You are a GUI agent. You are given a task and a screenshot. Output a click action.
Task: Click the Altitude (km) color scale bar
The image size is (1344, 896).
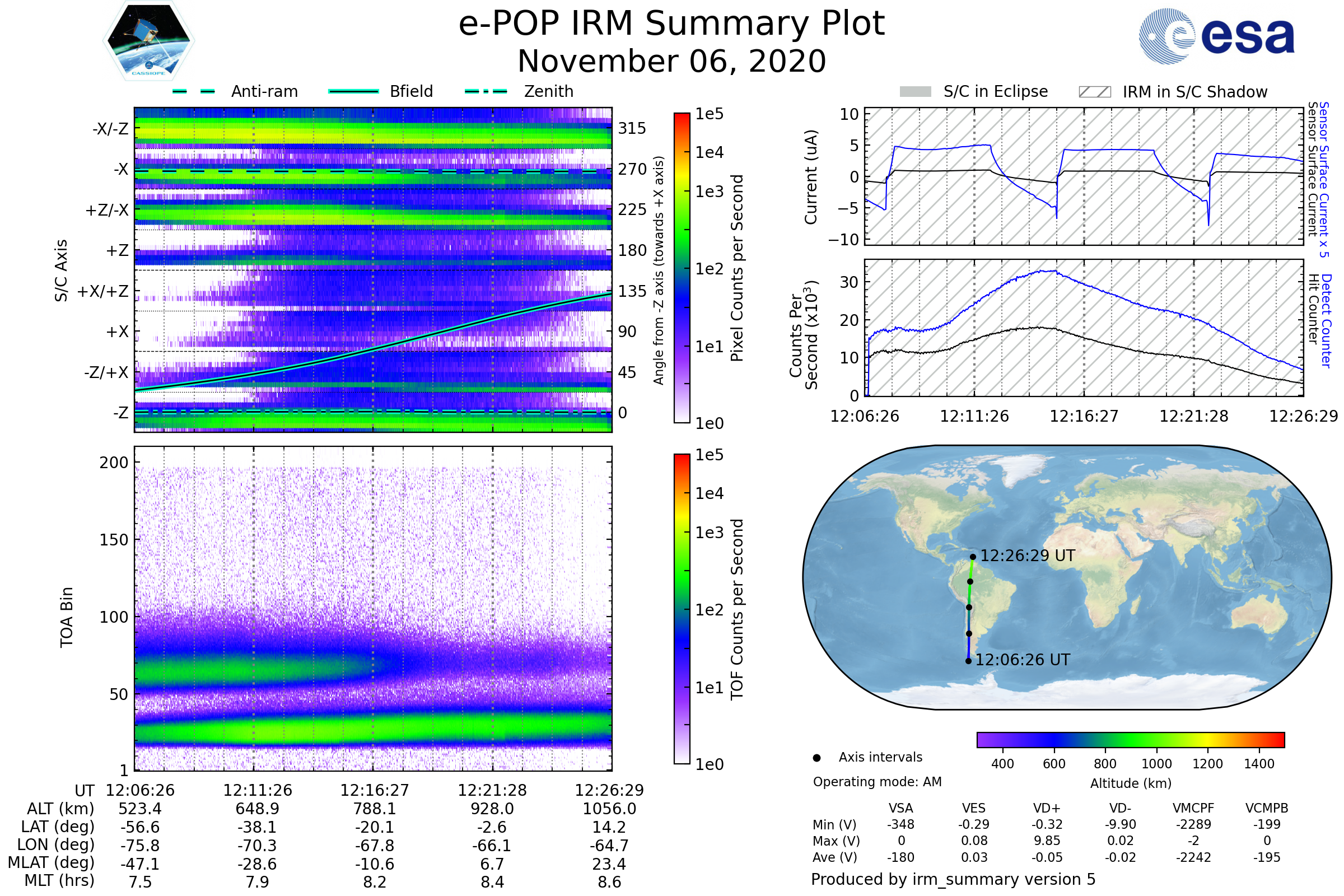coord(1130,739)
